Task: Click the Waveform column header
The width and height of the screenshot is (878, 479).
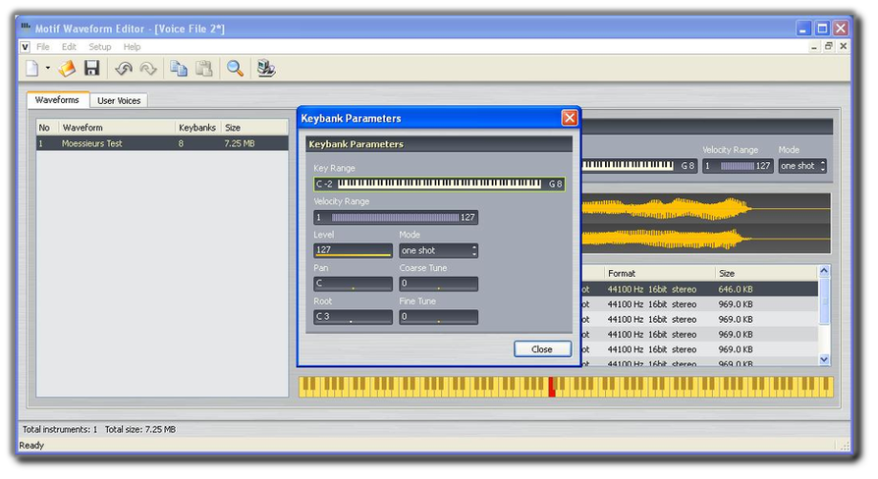Action: click(116, 128)
